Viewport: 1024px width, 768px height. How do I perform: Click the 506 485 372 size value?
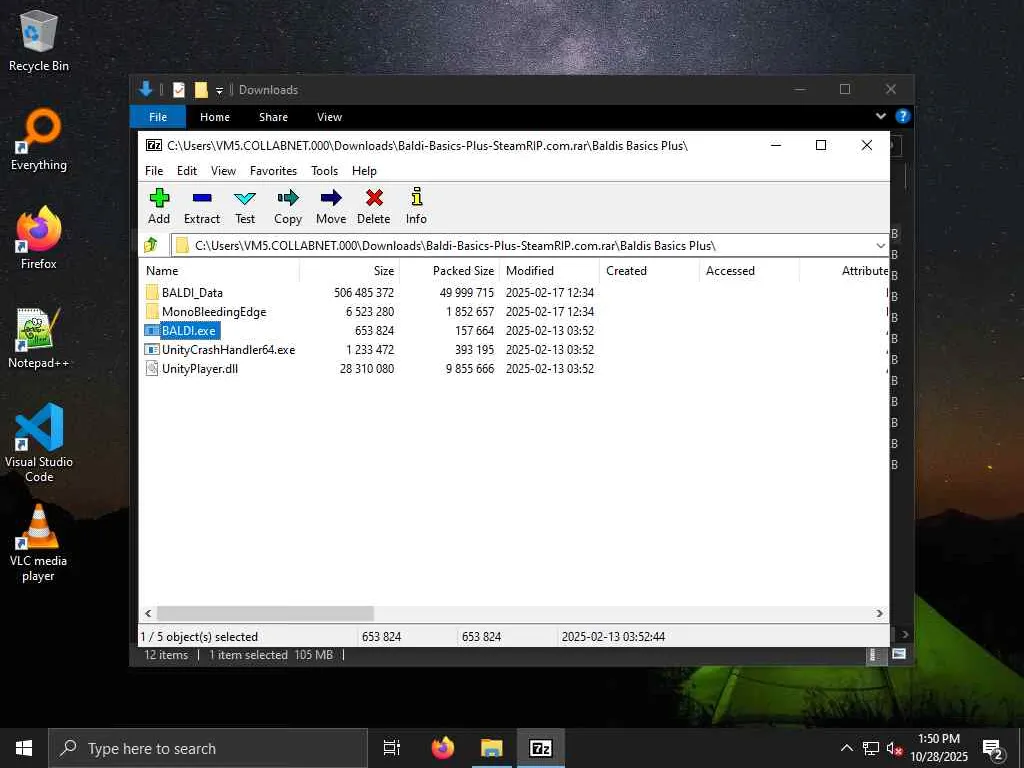tap(364, 293)
